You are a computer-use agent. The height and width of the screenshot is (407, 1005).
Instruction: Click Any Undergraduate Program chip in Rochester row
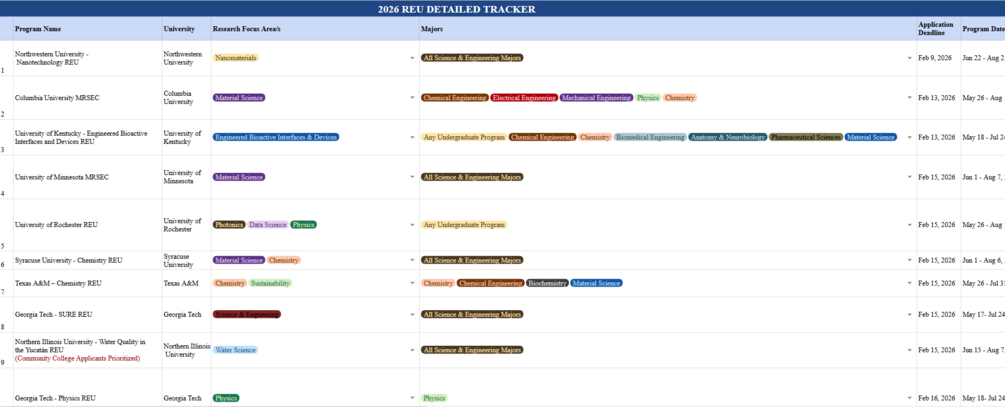tap(465, 225)
